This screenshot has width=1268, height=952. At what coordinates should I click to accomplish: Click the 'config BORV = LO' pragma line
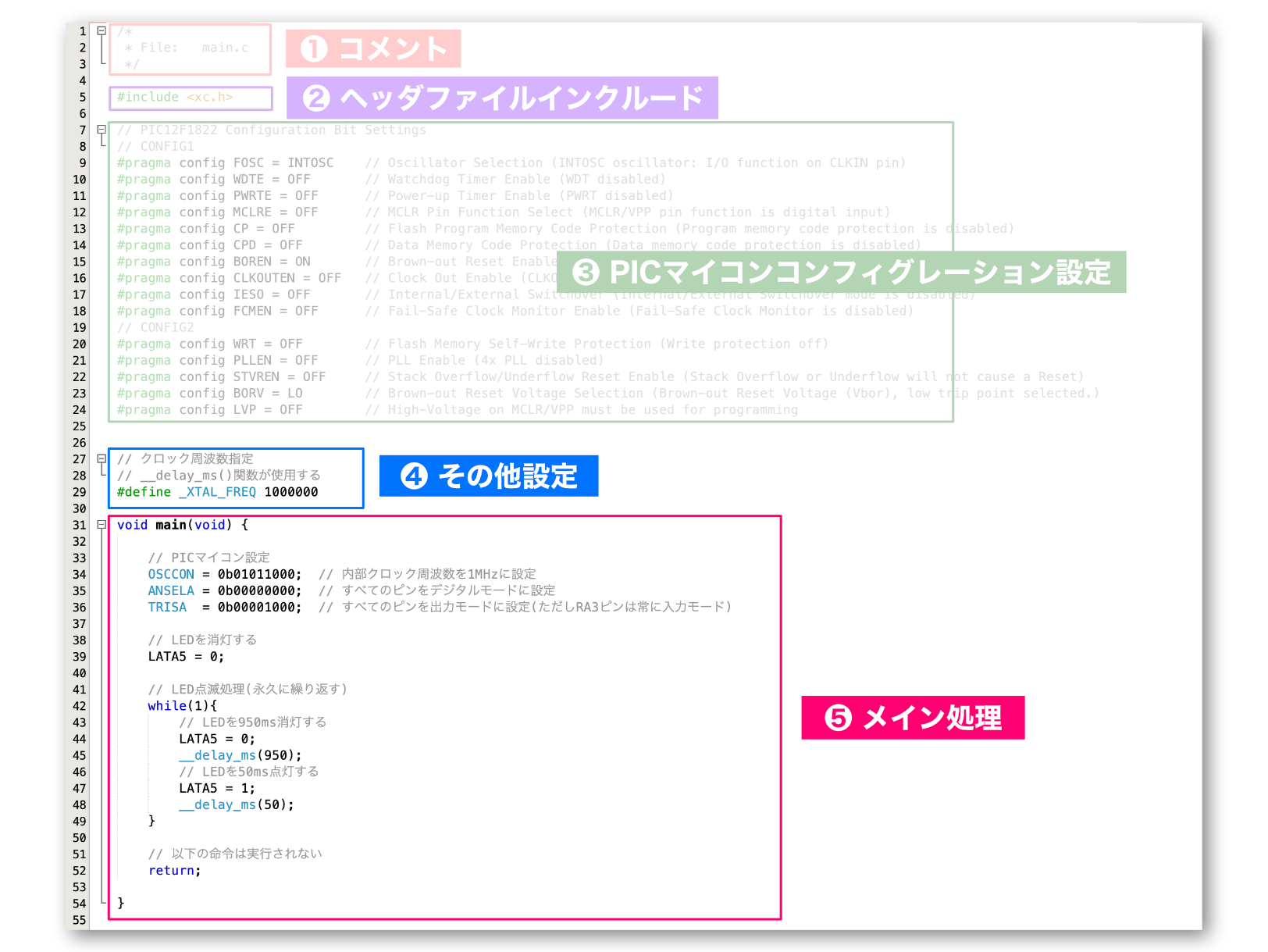tap(209, 393)
